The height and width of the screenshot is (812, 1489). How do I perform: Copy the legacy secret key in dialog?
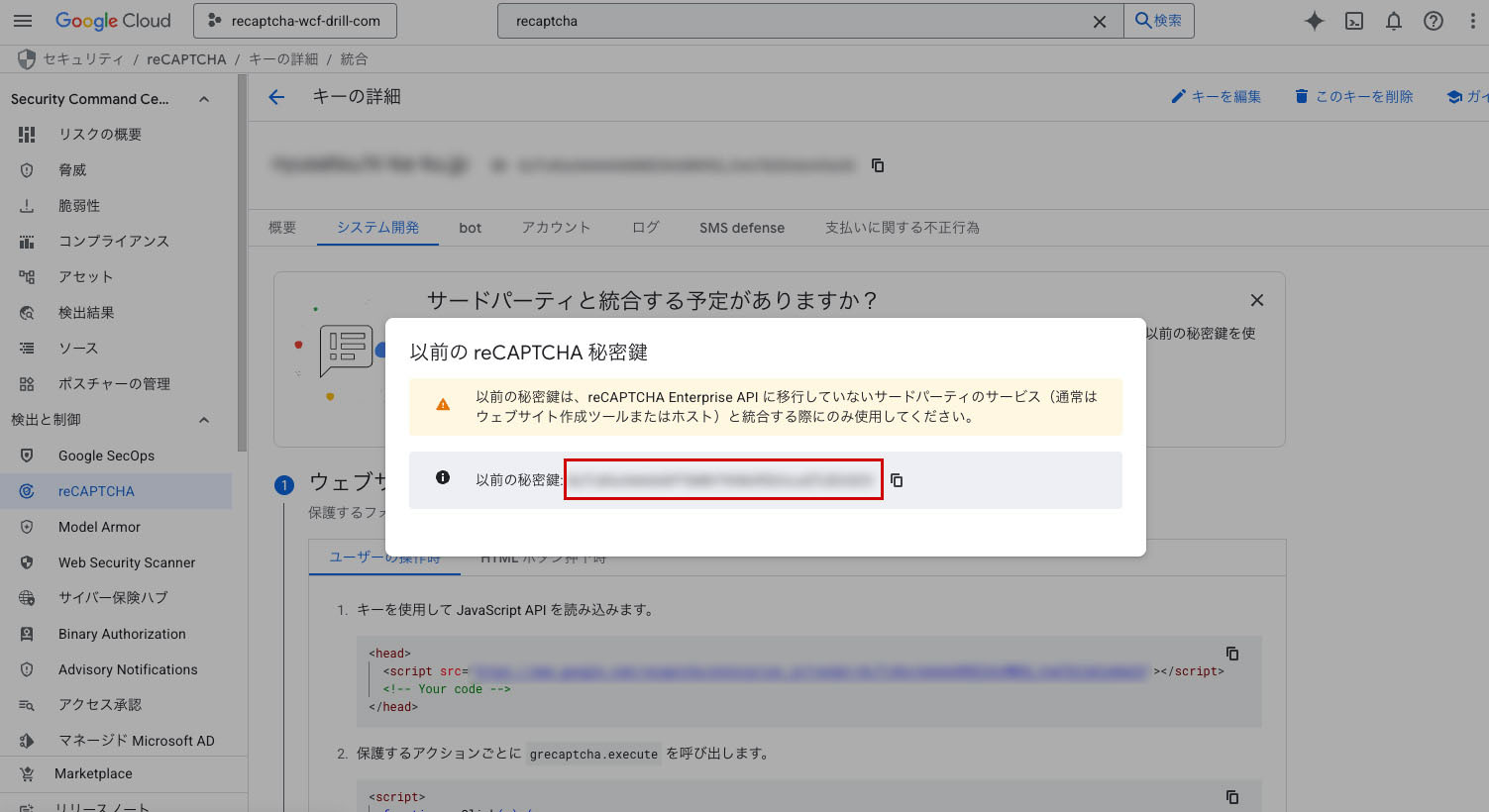tap(897, 480)
